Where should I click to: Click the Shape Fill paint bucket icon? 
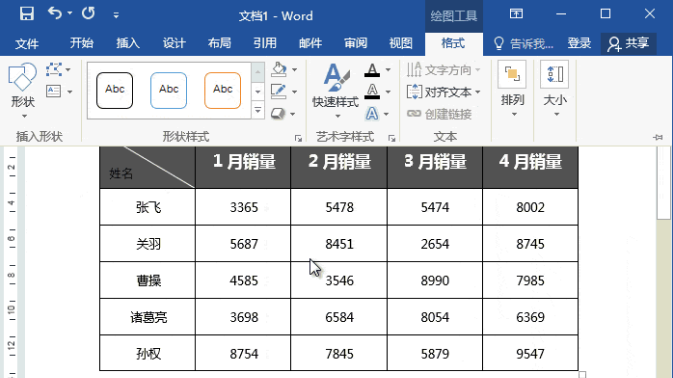(x=279, y=69)
